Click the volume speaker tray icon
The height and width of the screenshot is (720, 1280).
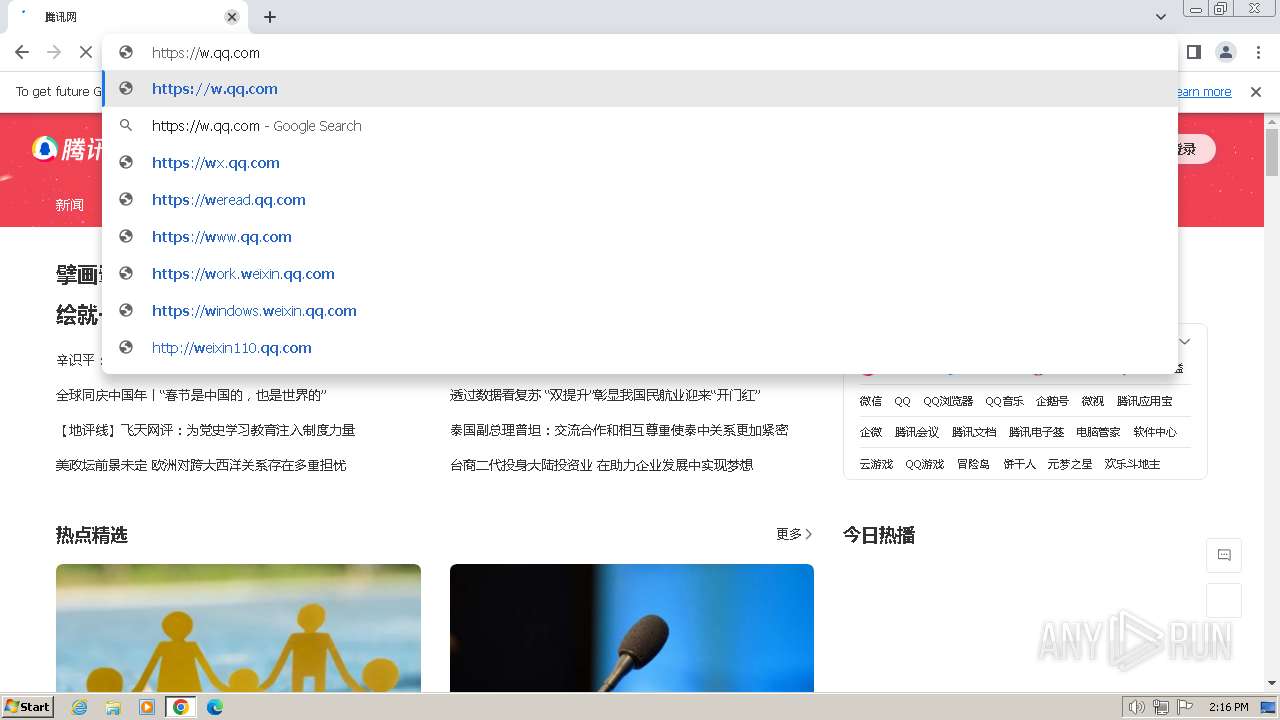tap(1136, 707)
